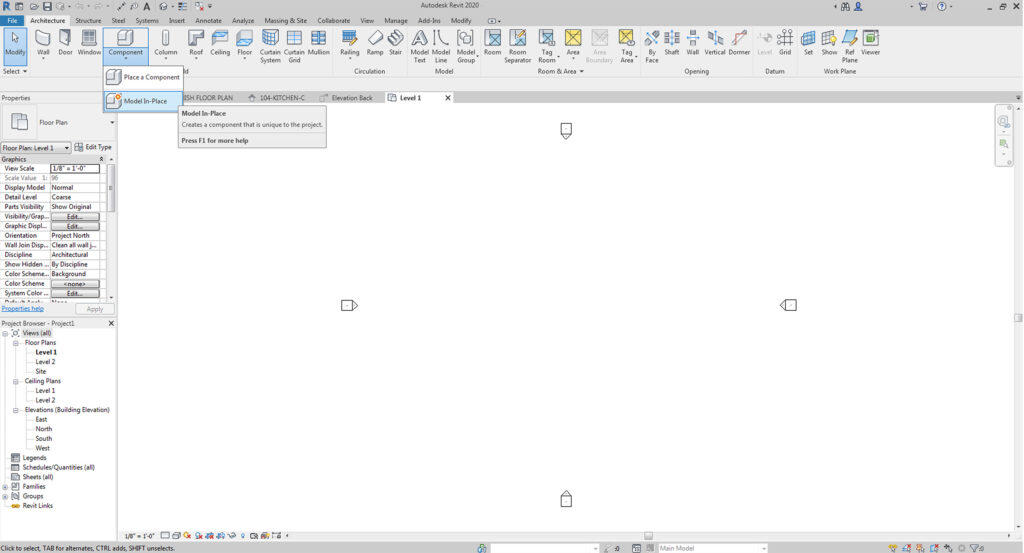Image resolution: width=1024 pixels, height=553 pixels.
Task: Open the Massing & Site tab
Action: pos(285,20)
